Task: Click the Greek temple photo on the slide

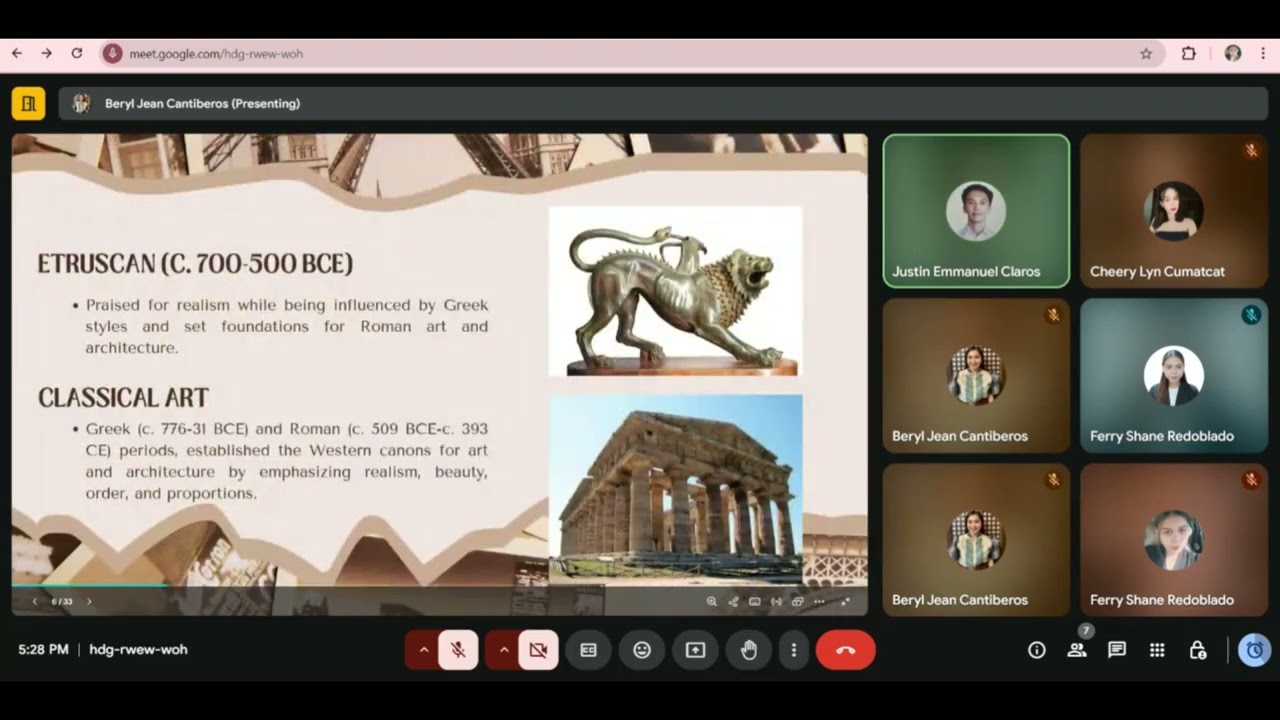Action: (675, 489)
